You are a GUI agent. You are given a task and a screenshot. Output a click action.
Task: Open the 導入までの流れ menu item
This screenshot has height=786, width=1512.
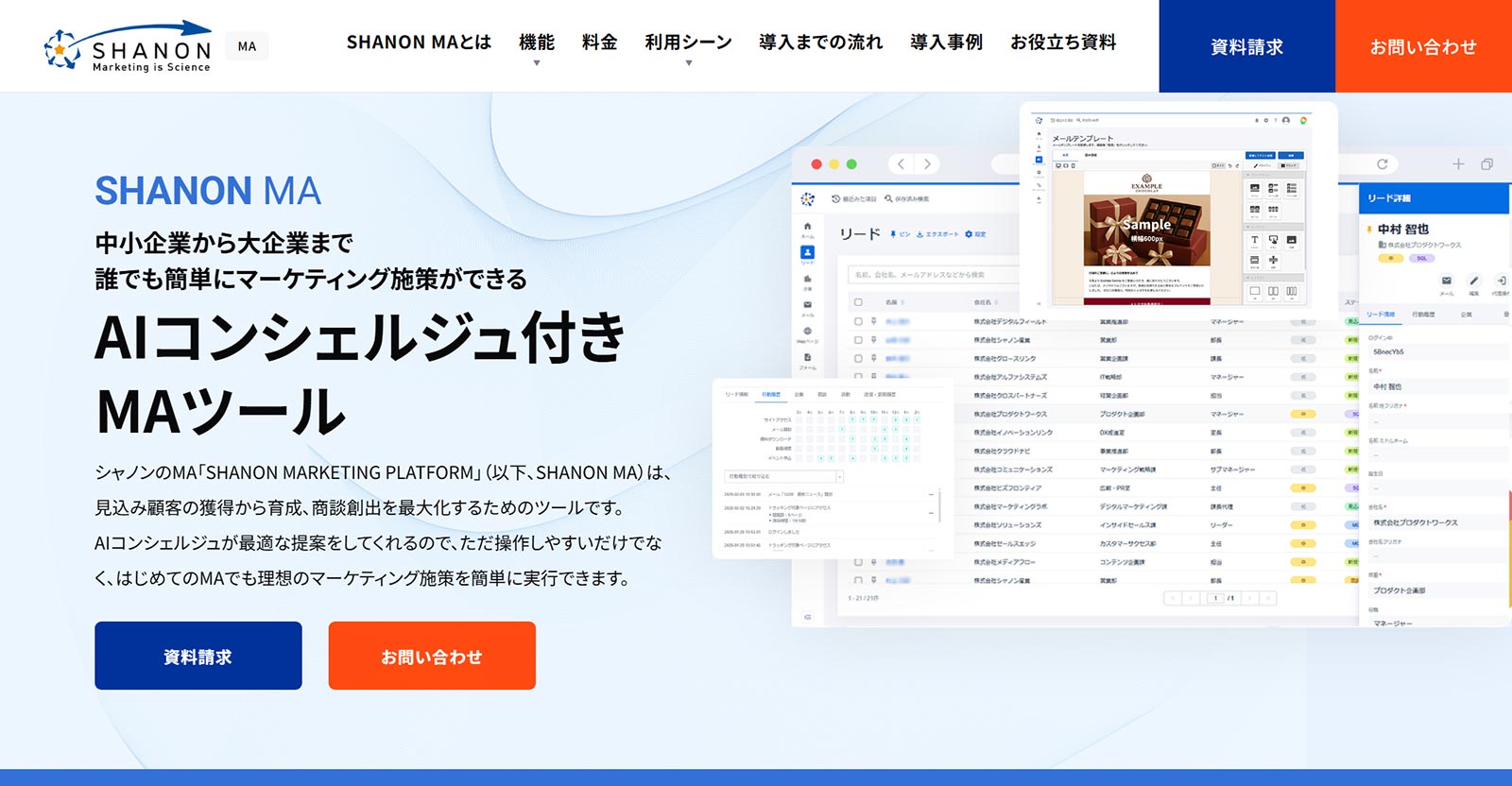820,43
